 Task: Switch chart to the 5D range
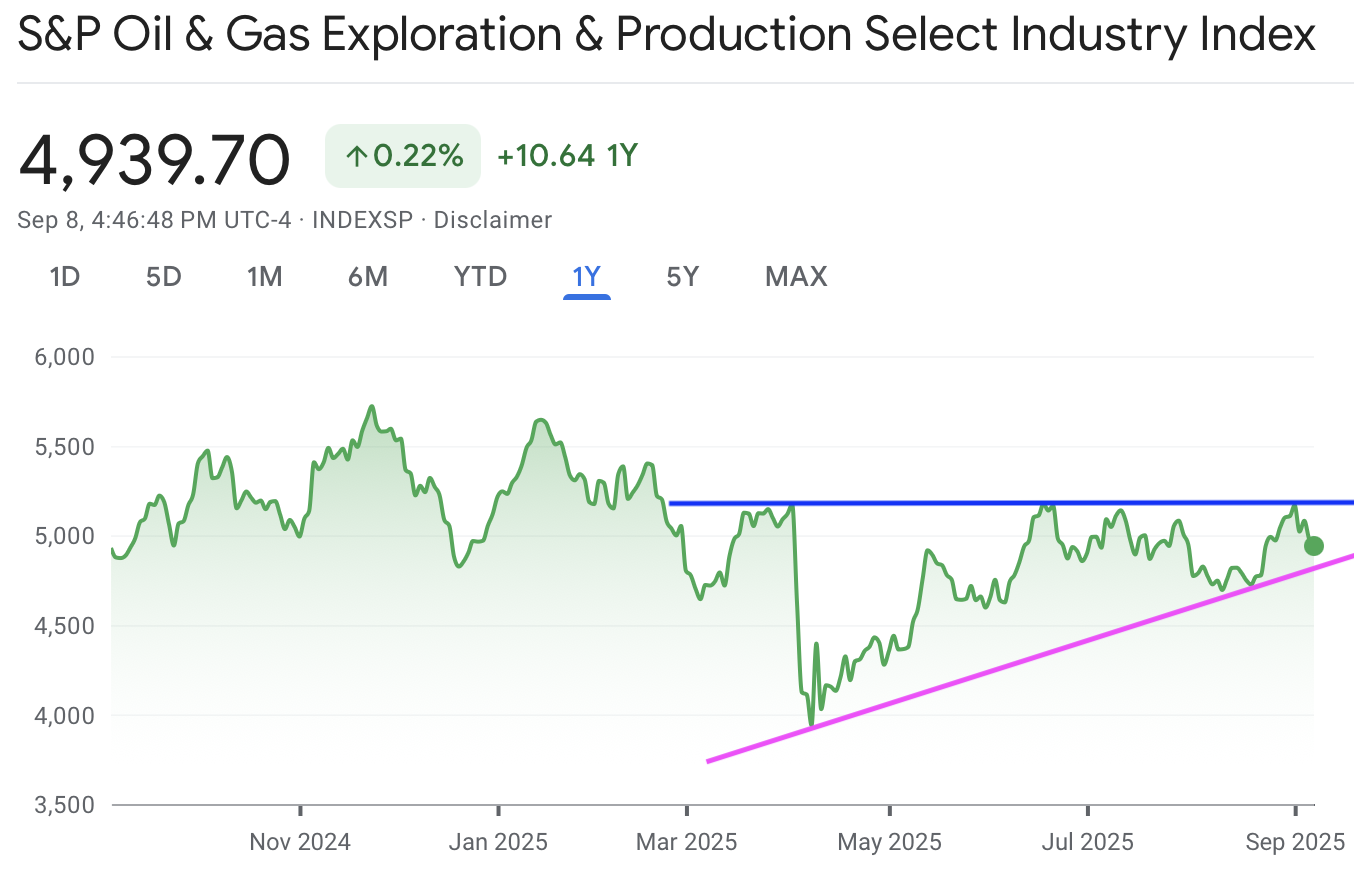coord(164,276)
